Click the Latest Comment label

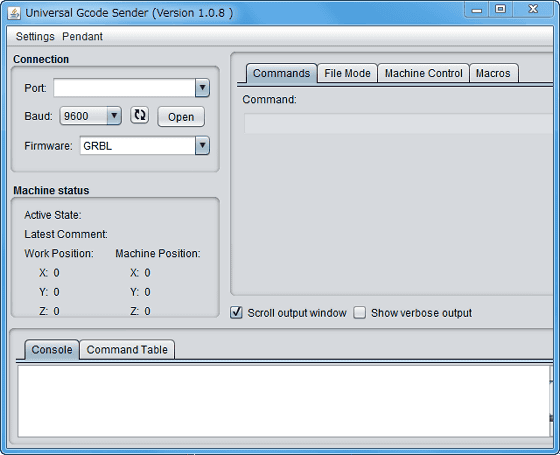coord(66,234)
